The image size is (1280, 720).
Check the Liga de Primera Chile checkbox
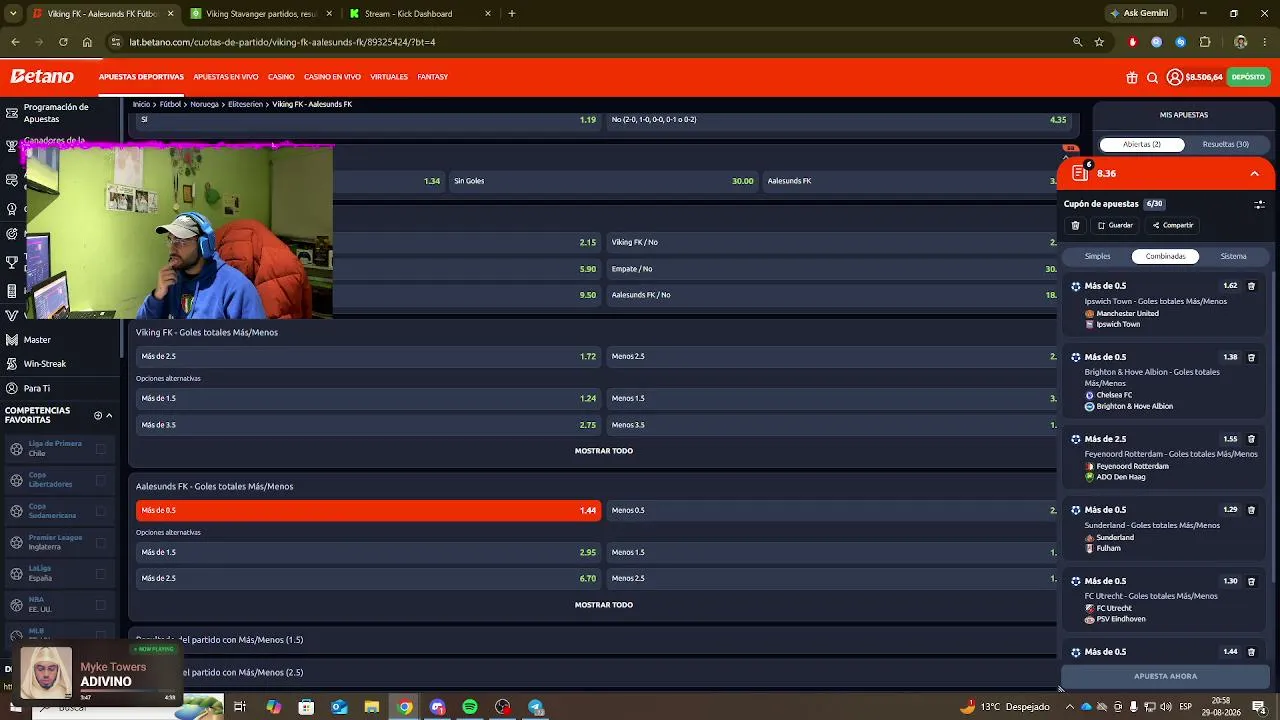click(x=100, y=449)
